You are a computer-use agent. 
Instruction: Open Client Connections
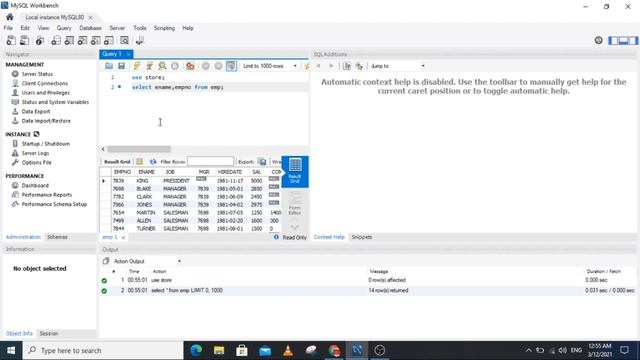click(44, 83)
